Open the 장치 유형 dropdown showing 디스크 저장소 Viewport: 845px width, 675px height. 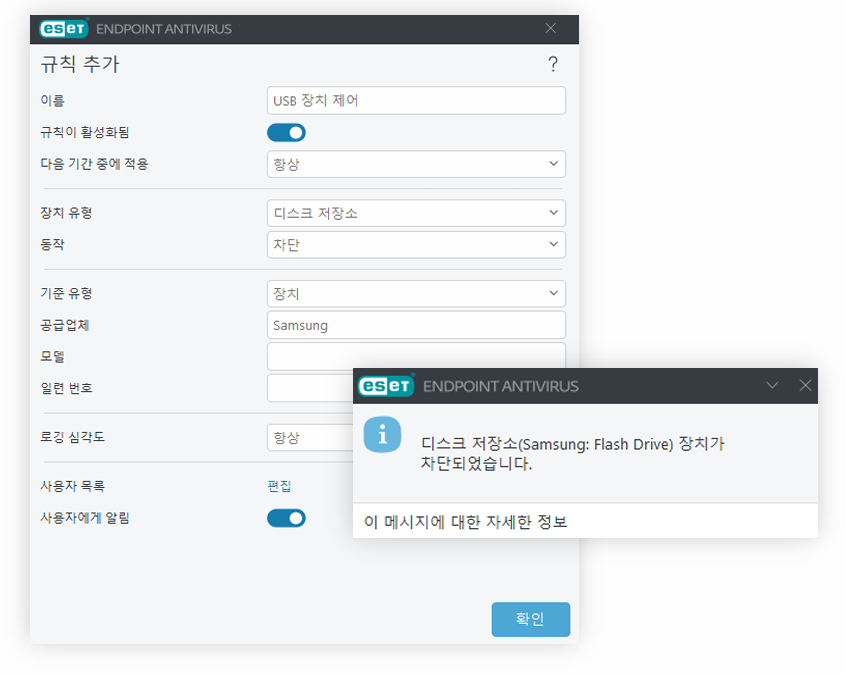tap(416, 213)
